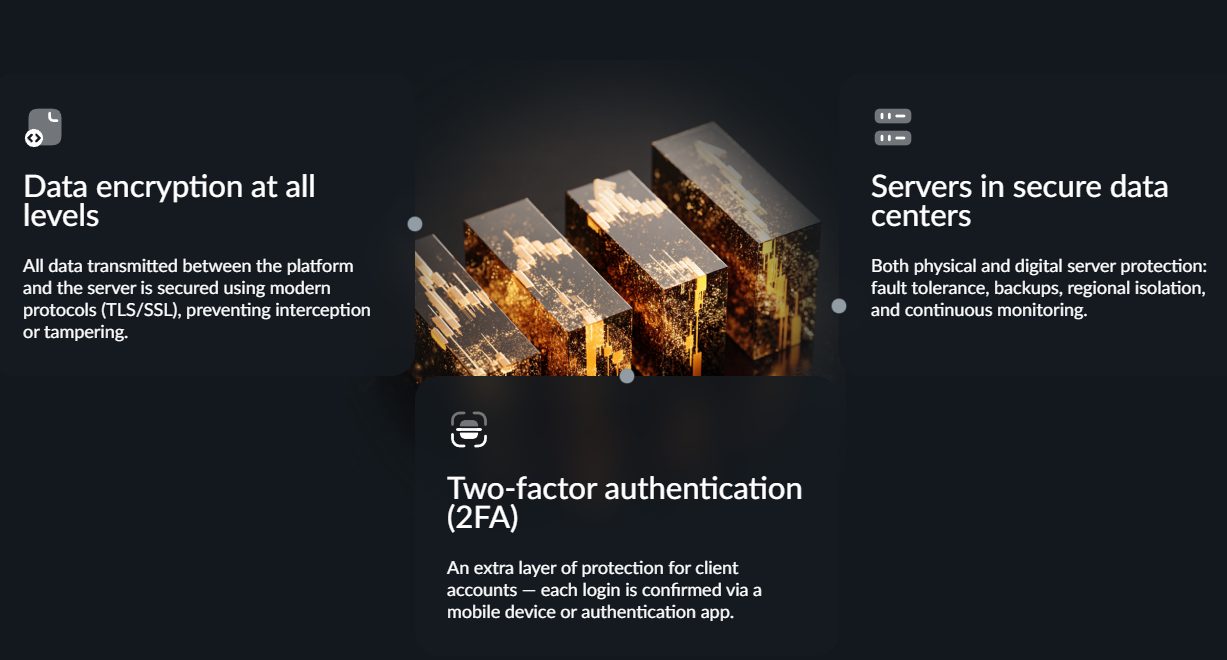The width and height of the screenshot is (1227, 660).
Task: Select the dot connector at image's bottom edge
Action: click(x=627, y=376)
